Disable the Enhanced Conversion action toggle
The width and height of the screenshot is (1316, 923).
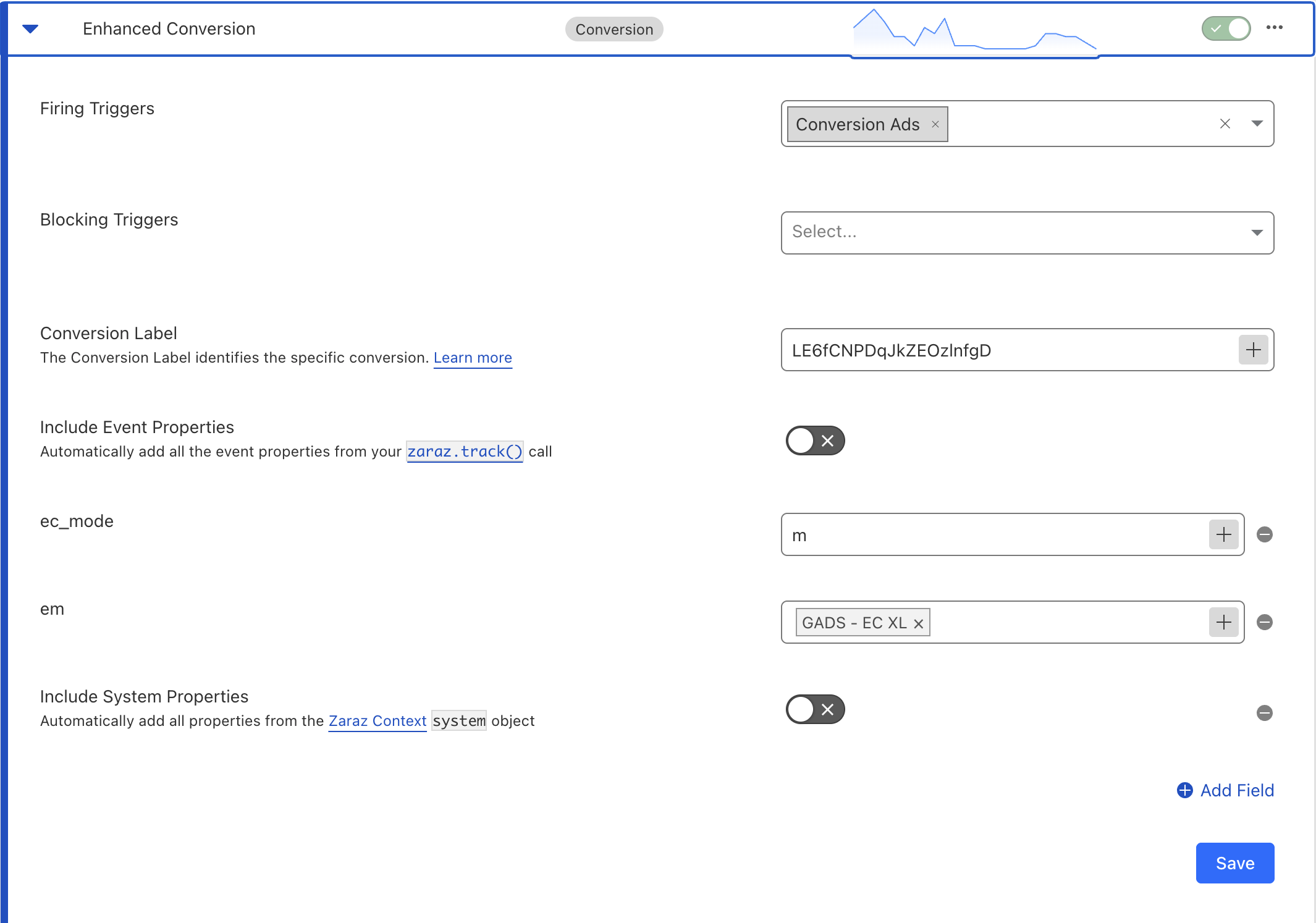click(x=1226, y=28)
